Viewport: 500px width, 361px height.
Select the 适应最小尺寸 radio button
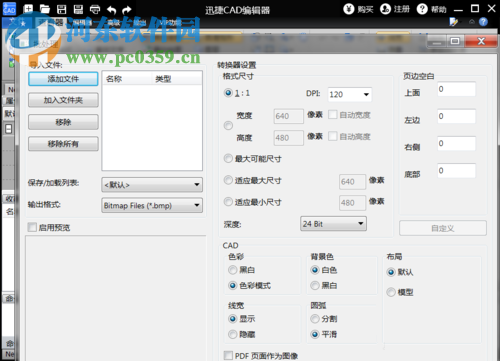pos(228,202)
